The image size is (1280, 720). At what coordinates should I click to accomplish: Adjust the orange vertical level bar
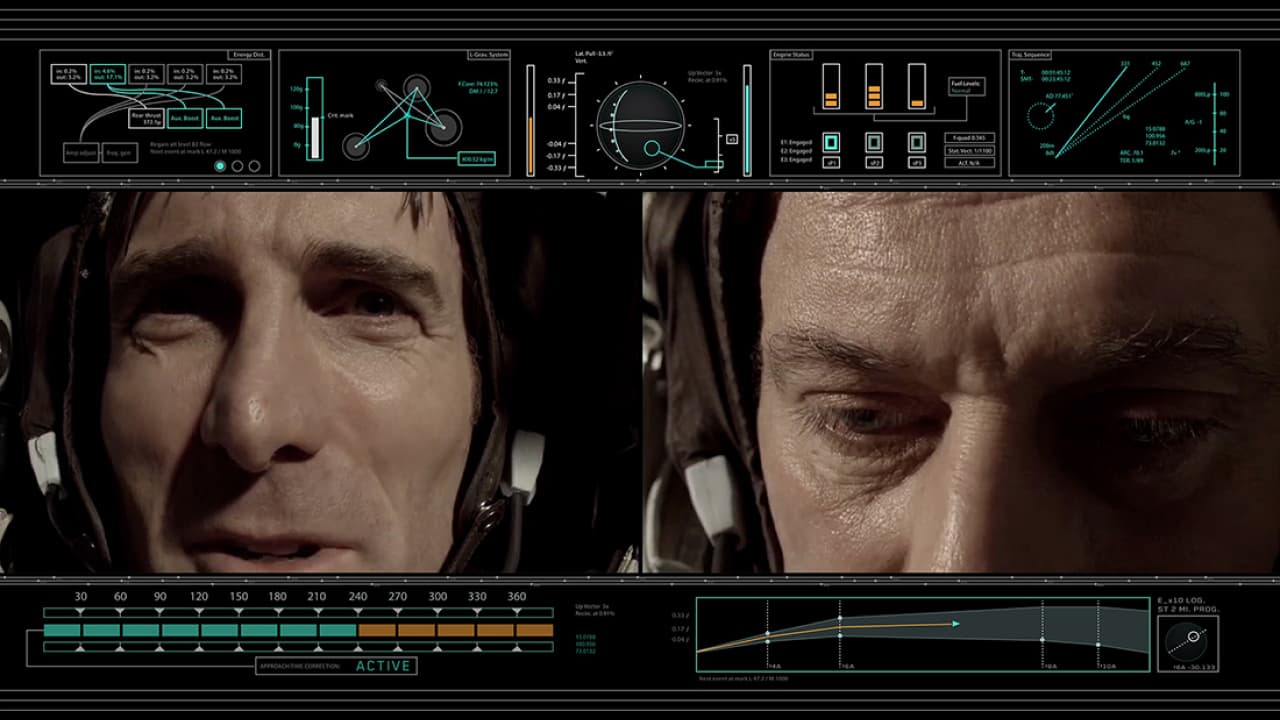click(x=531, y=120)
